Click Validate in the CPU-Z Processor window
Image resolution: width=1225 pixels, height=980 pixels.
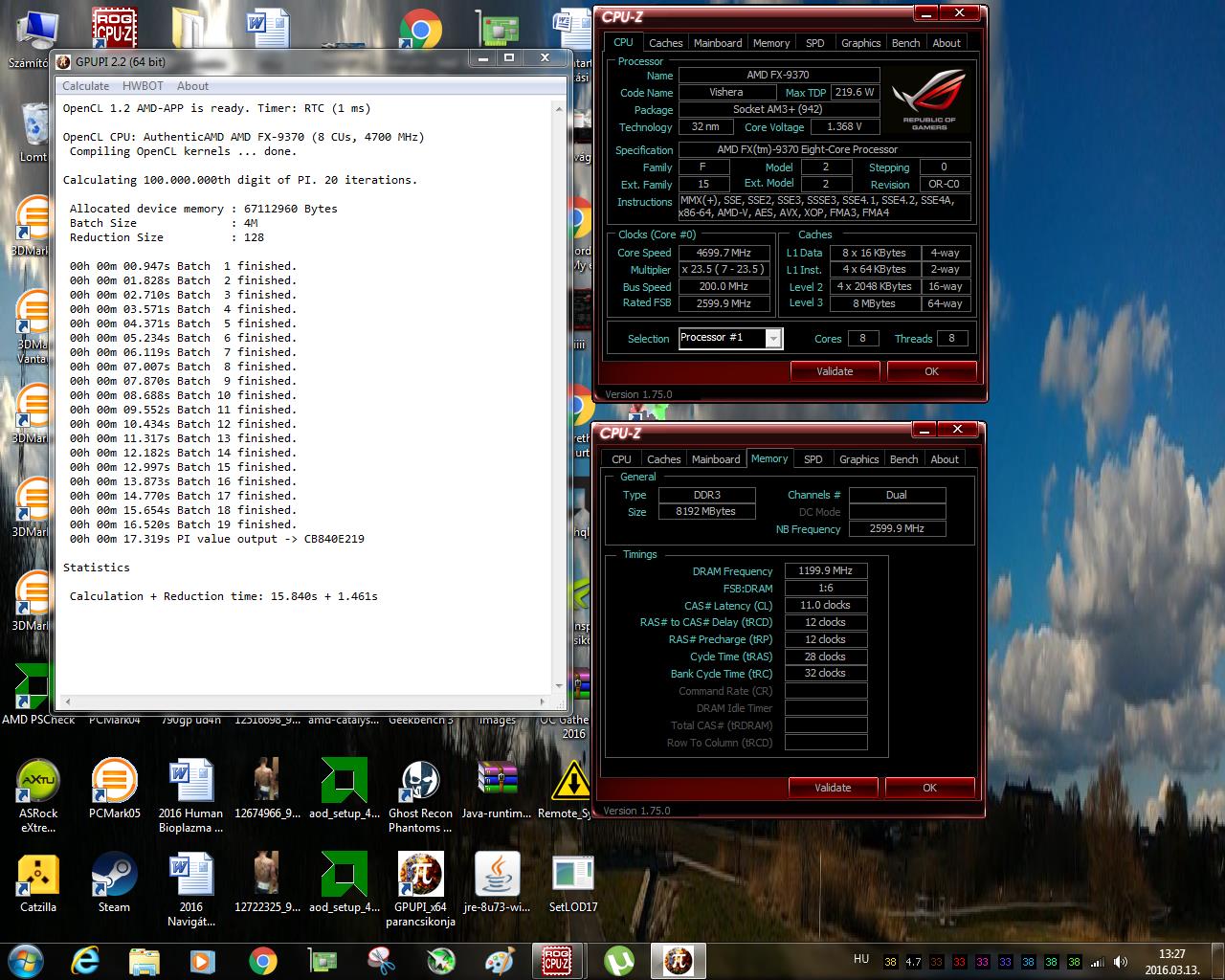[x=835, y=371]
